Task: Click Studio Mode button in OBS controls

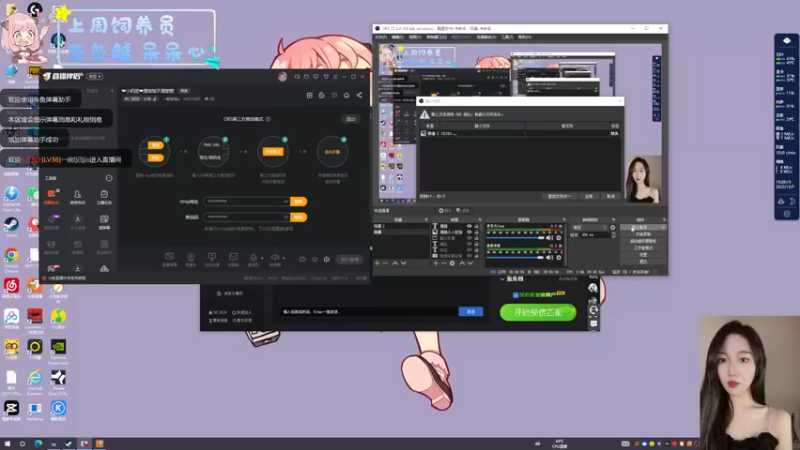Action: [643, 248]
